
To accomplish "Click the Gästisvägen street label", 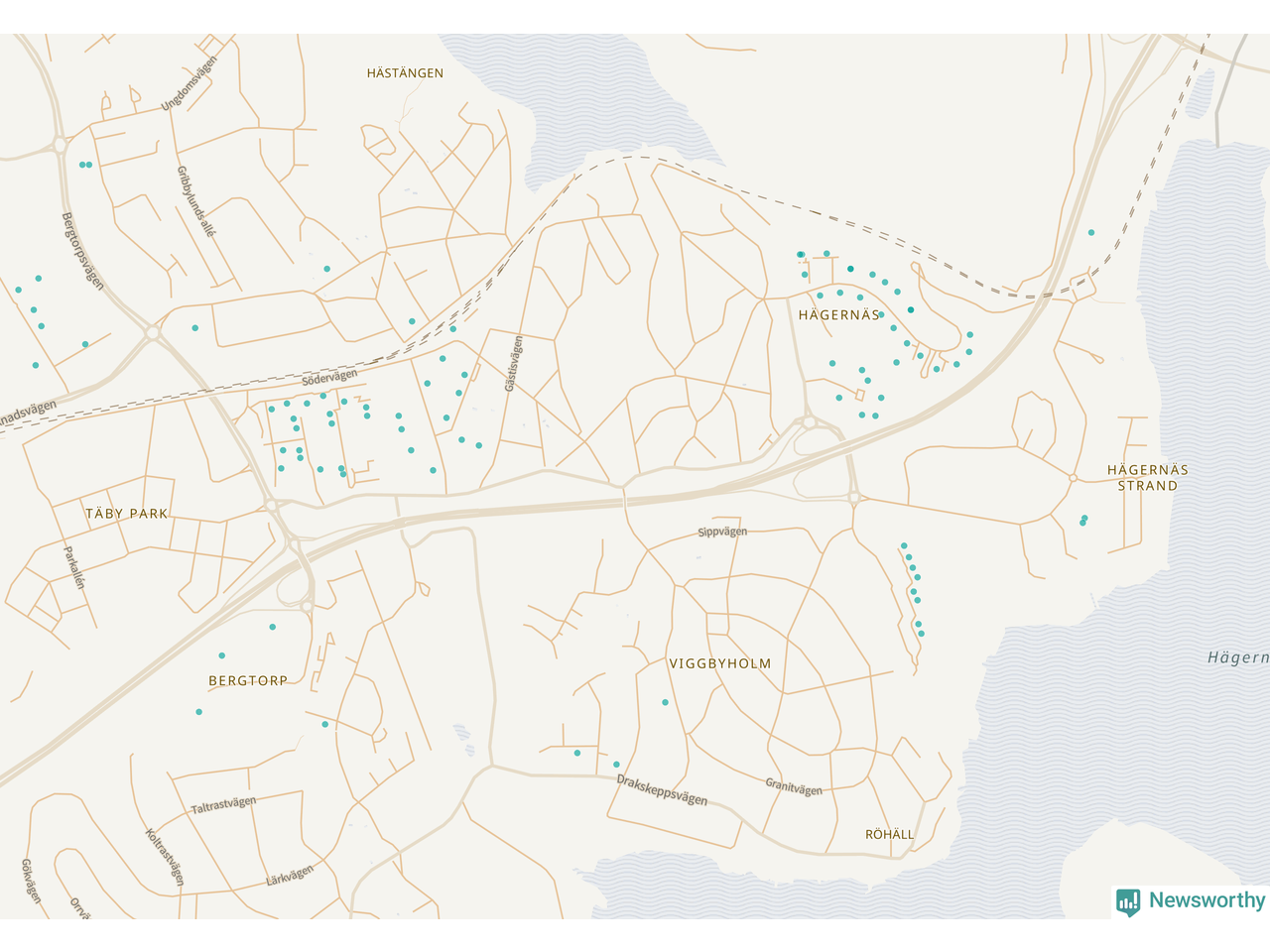I will pos(513,363).
